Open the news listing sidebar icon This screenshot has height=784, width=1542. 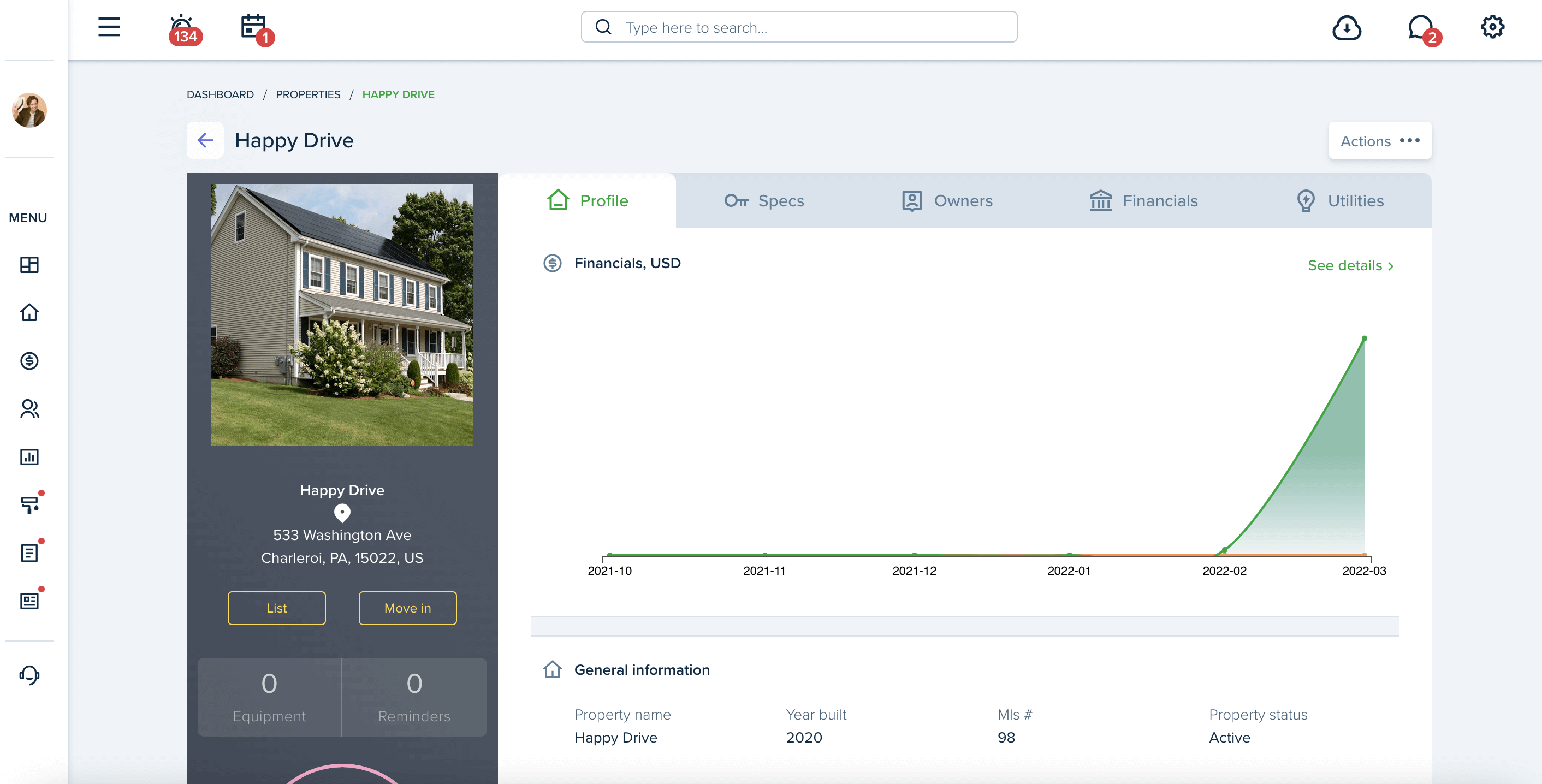29,601
